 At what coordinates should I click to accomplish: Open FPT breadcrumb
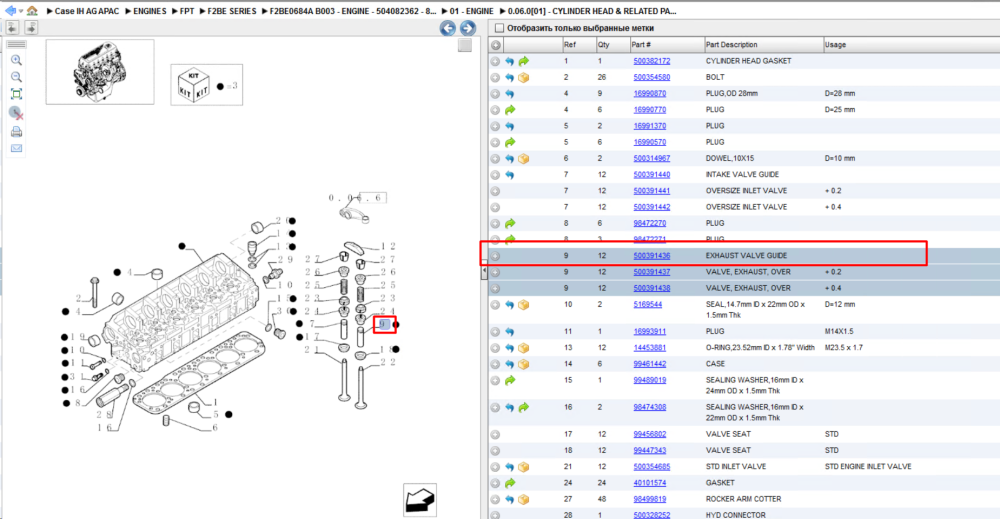(187, 11)
